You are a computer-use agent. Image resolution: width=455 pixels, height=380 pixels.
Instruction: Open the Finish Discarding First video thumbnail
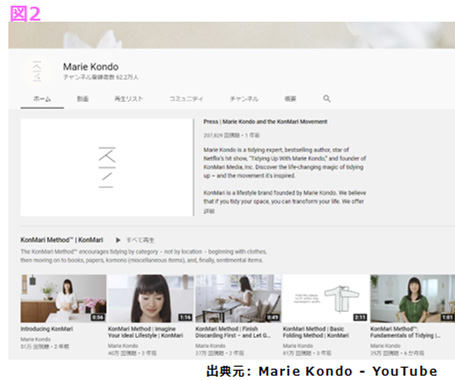click(238, 298)
